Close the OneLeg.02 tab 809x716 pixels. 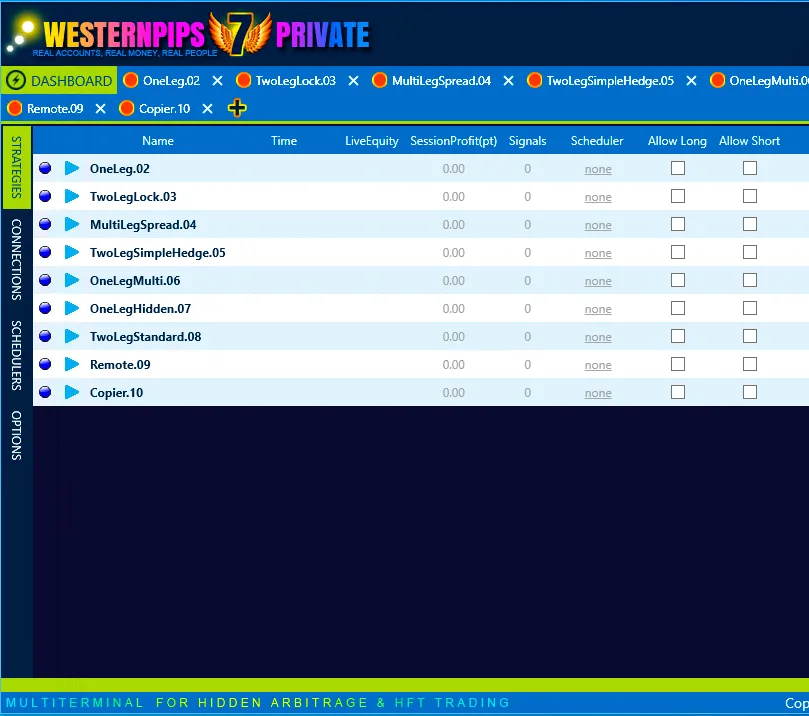coord(218,81)
